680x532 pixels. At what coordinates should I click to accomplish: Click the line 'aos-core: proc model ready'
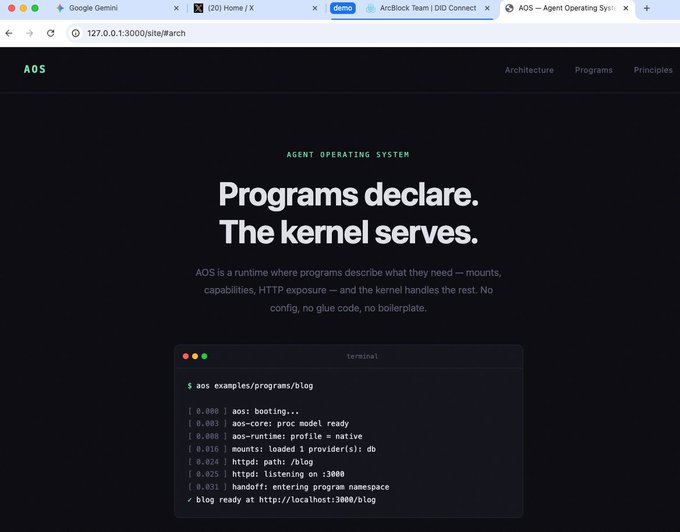pos(290,423)
